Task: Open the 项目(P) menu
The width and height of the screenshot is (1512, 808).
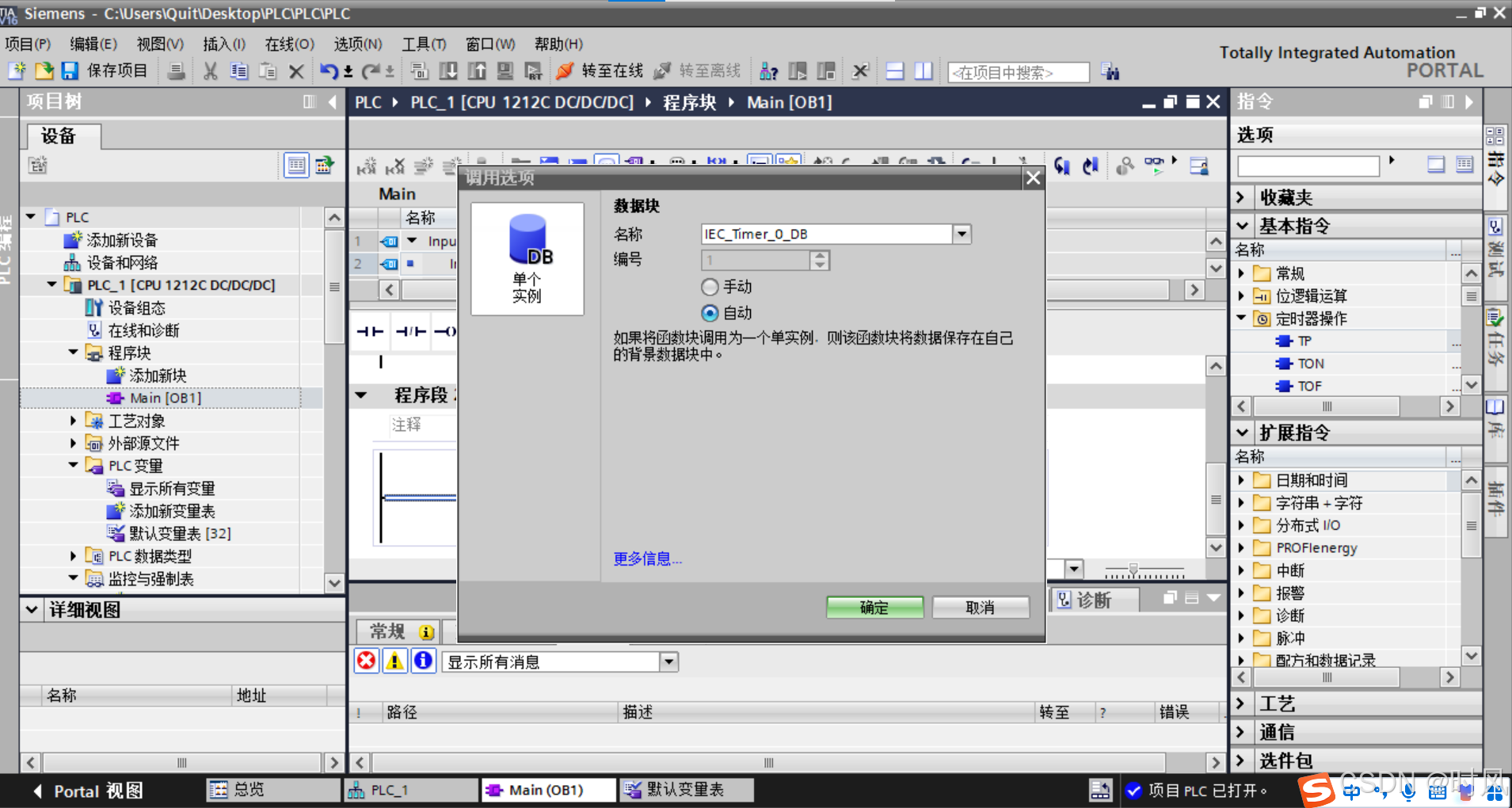Action: (x=28, y=44)
